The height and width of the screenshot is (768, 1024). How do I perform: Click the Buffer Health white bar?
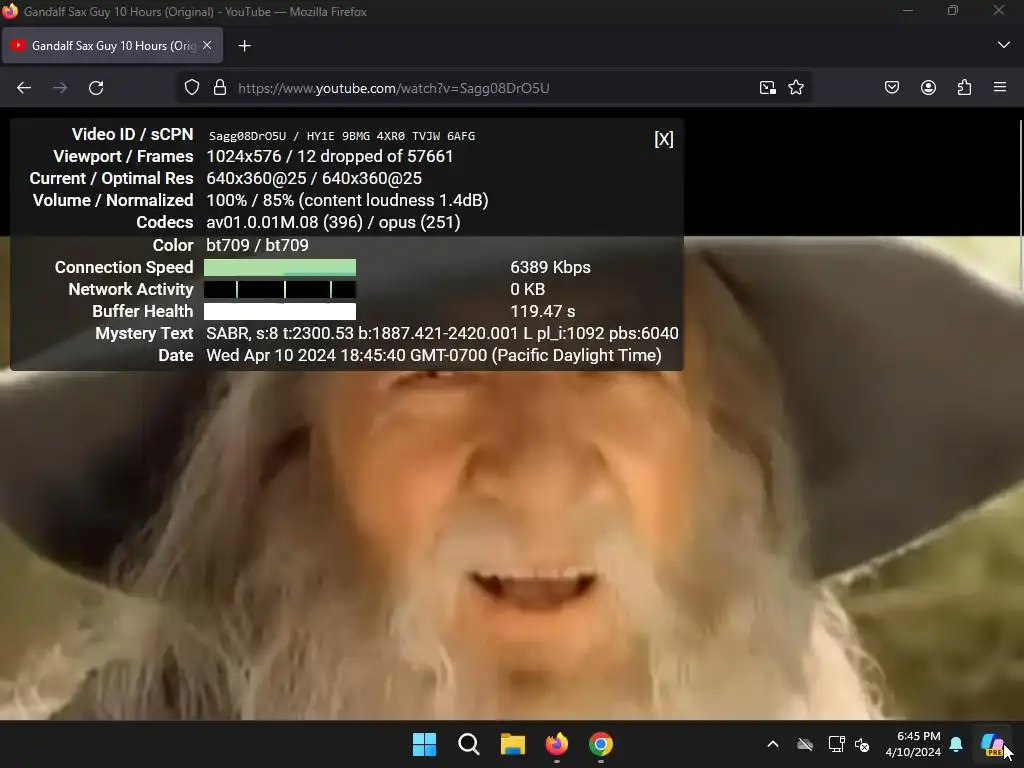click(x=280, y=312)
